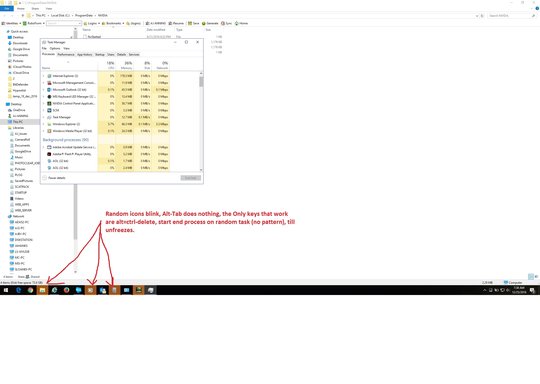Switch to the Details tab

122,54
